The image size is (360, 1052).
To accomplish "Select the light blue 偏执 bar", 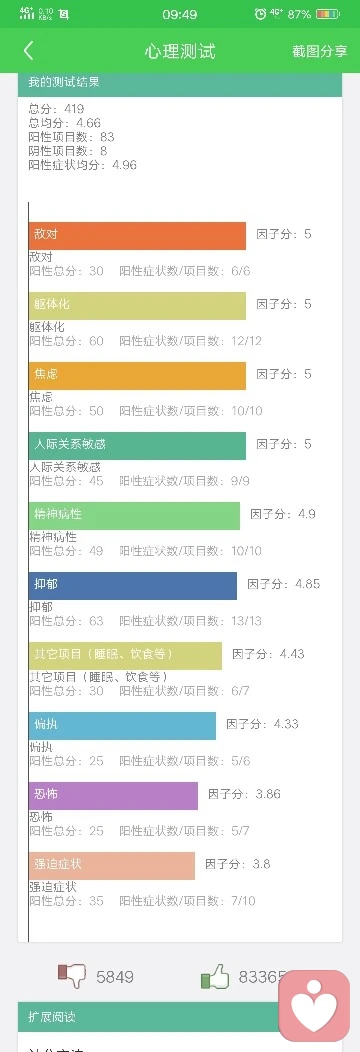I will coord(123,725).
